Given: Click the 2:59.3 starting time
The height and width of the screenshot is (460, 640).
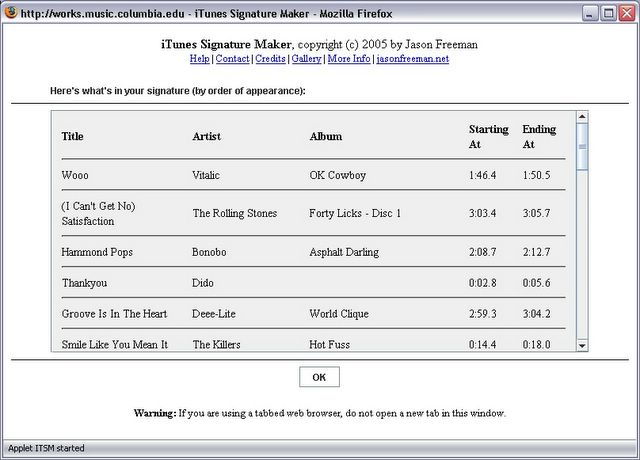Looking at the screenshot, I should [x=482, y=314].
